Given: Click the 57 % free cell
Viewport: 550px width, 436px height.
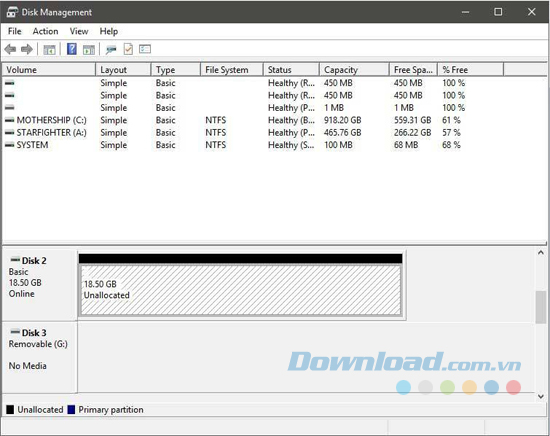Looking at the screenshot, I should [451, 133].
